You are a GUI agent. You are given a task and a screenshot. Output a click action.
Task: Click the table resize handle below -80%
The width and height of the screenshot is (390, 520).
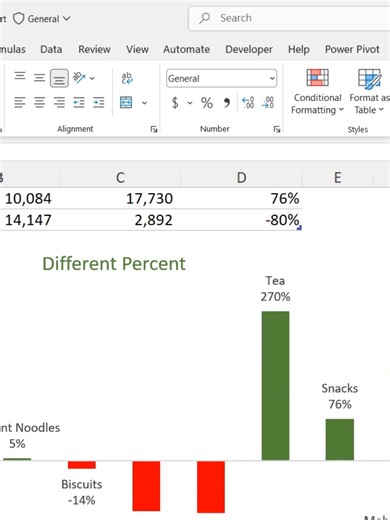pyautogui.click(x=299, y=228)
